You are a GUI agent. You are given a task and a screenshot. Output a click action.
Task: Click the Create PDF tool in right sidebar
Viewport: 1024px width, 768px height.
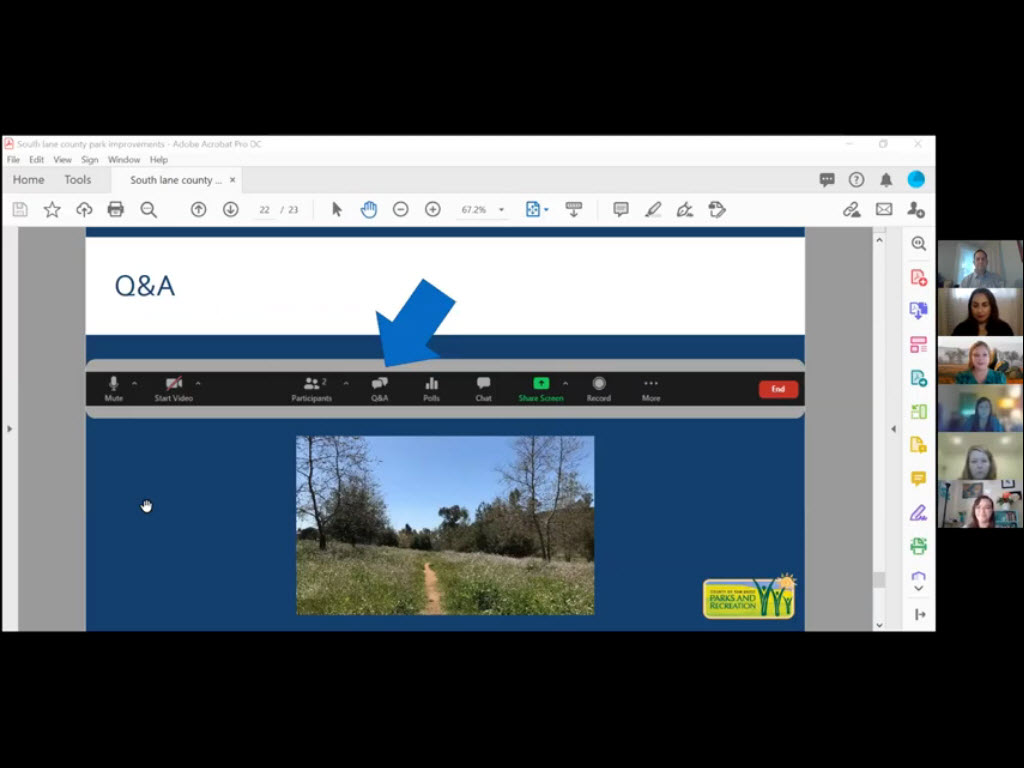[918, 277]
